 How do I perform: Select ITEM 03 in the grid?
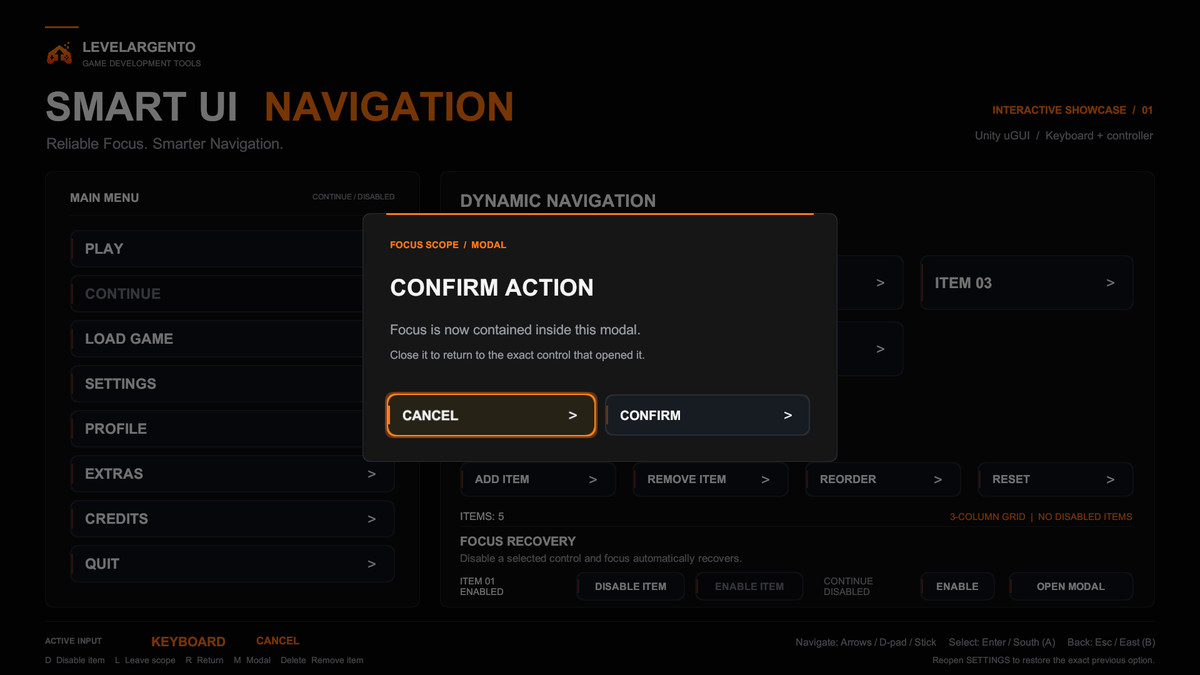point(1027,283)
